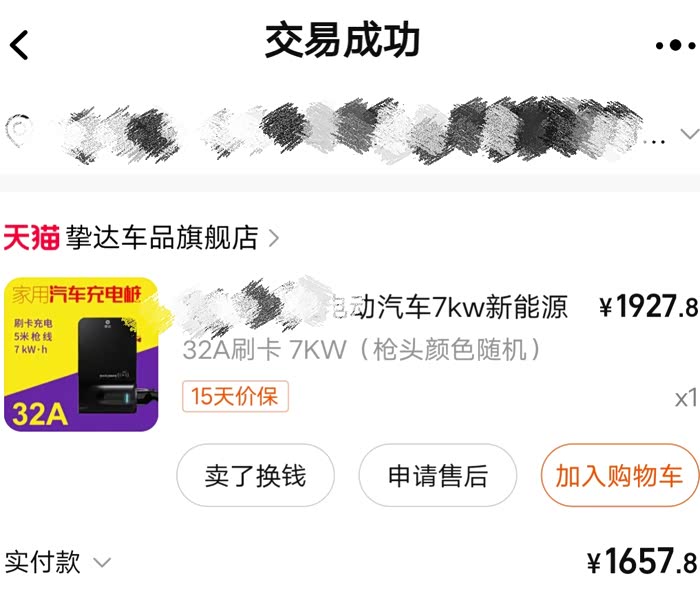This screenshot has width=700, height=600.
Task: Open the 挚达车品旗舰店 store name link
Action: coord(162,237)
